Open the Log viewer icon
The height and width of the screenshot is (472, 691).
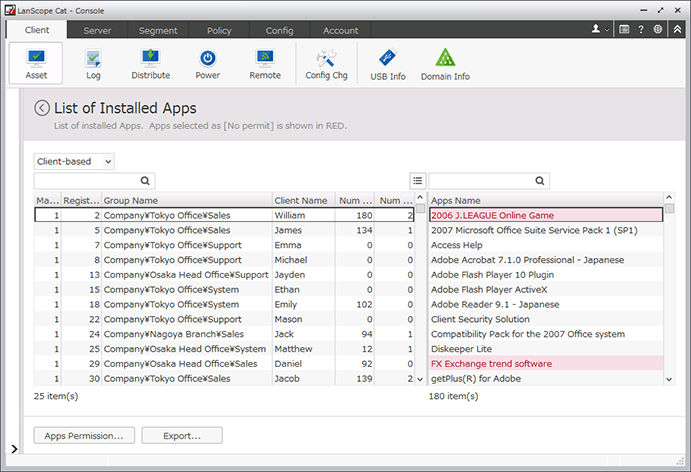[93, 62]
